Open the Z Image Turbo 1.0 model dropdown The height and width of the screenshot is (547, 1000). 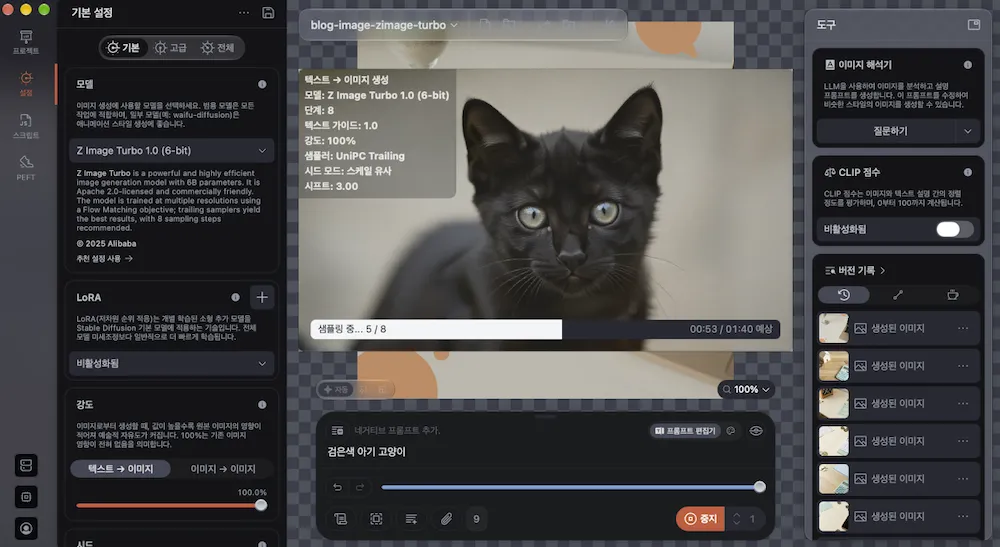pos(172,150)
